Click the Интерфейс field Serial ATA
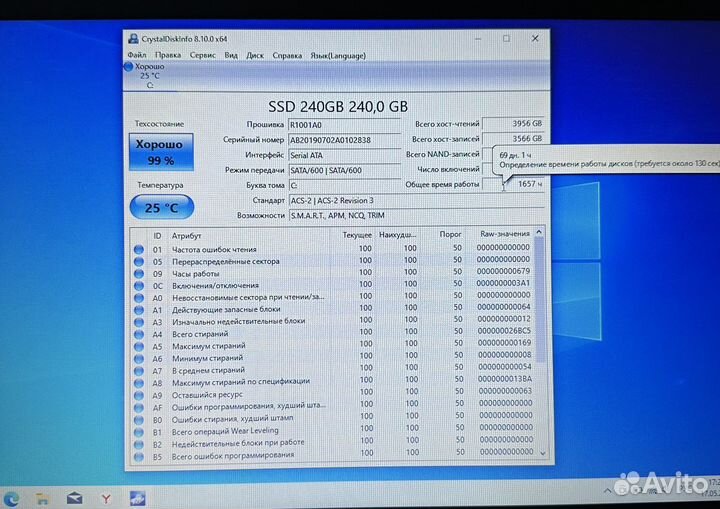The width and height of the screenshot is (720, 509). pyautogui.click(x=344, y=155)
